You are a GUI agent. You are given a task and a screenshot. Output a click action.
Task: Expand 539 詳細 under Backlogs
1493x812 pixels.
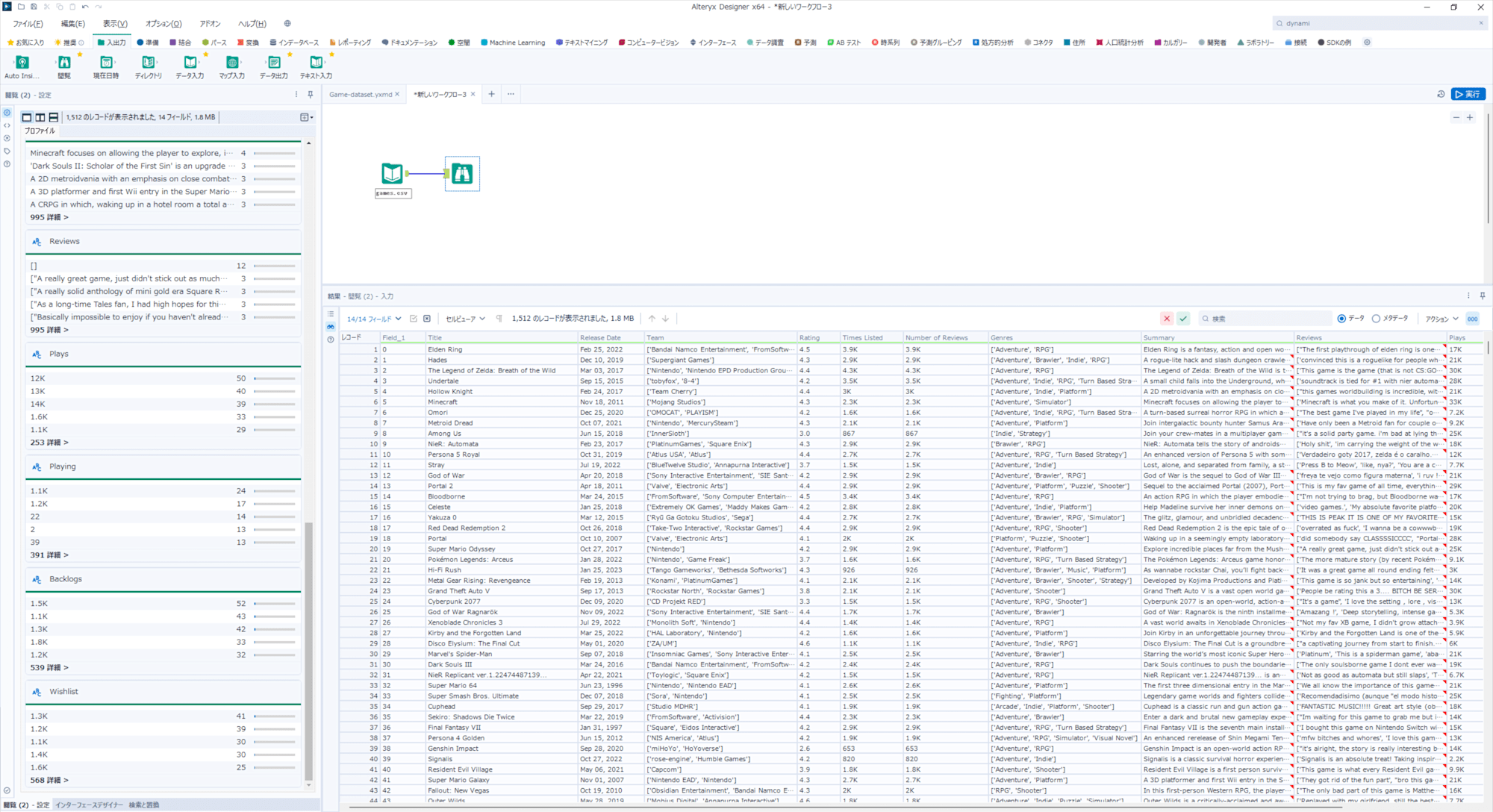[49, 668]
